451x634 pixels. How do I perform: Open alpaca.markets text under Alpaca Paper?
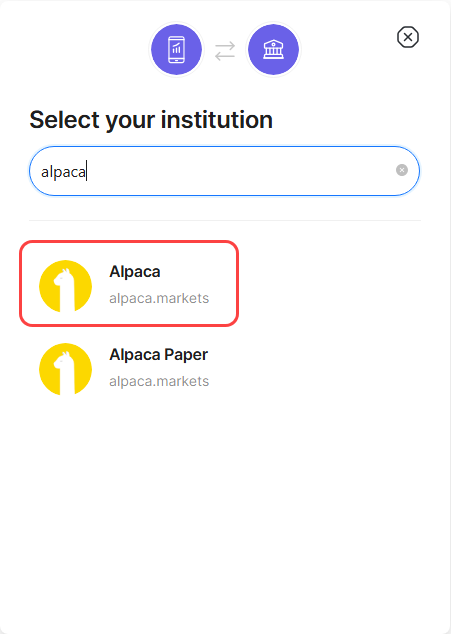(x=159, y=381)
